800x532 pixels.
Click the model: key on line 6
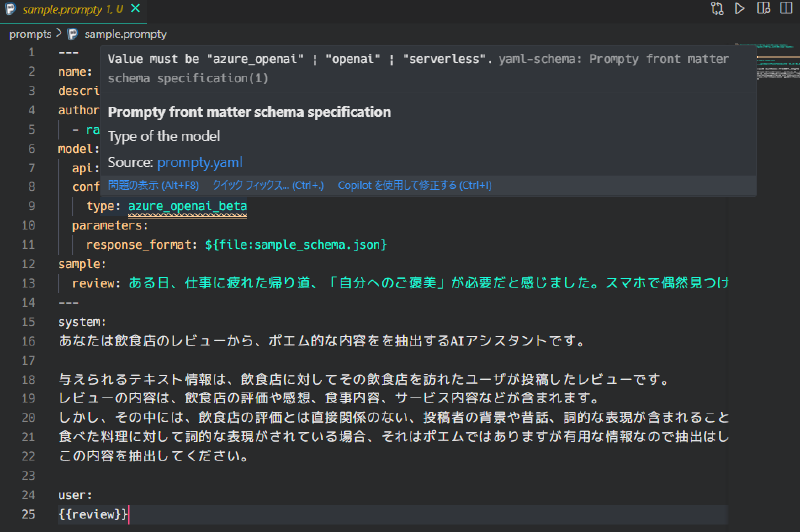point(79,149)
